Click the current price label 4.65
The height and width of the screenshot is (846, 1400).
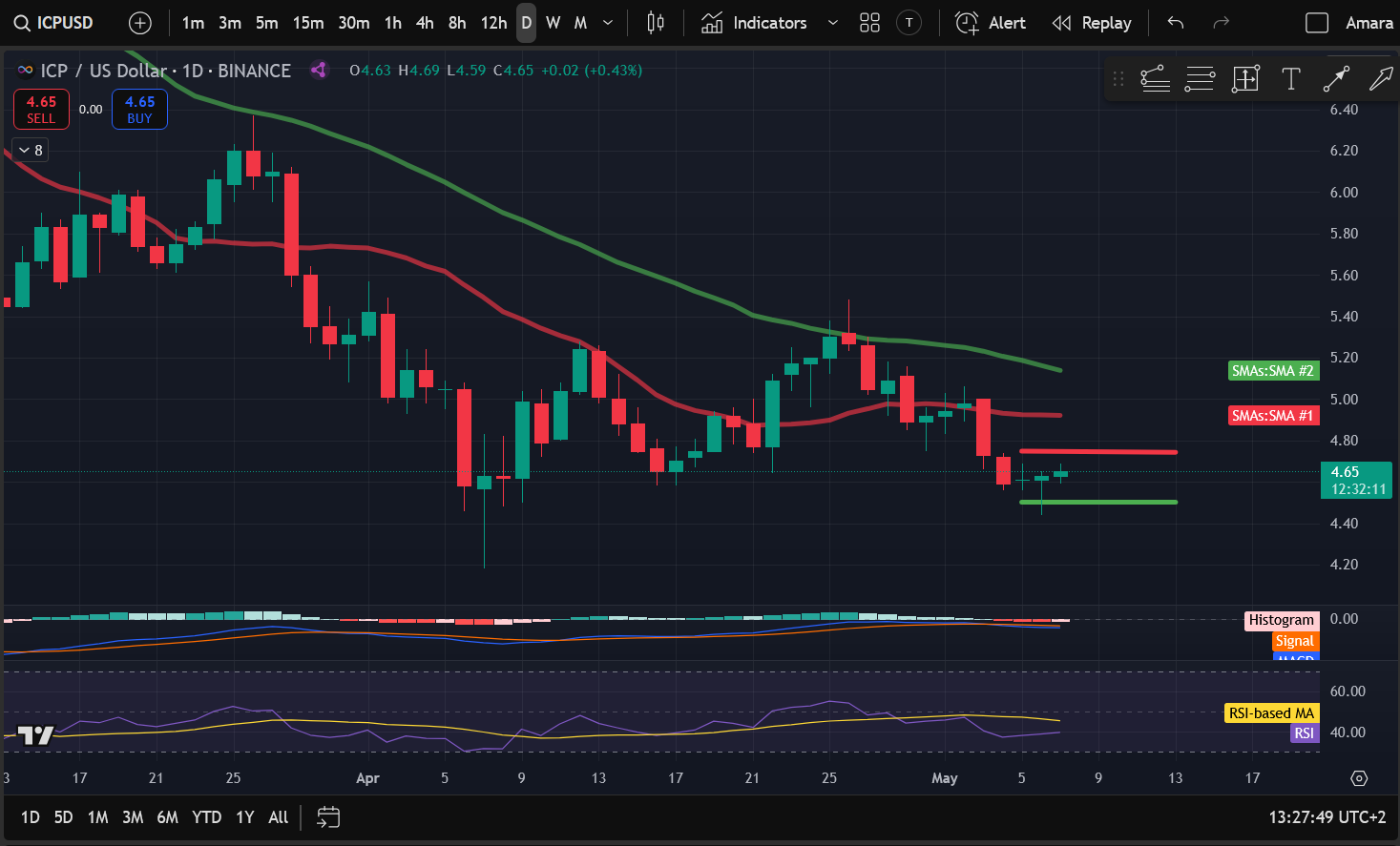[1356, 480]
